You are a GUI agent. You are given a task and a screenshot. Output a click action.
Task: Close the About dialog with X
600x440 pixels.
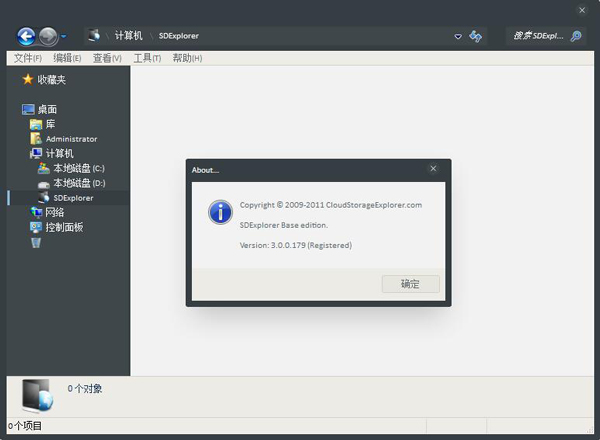click(x=433, y=168)
